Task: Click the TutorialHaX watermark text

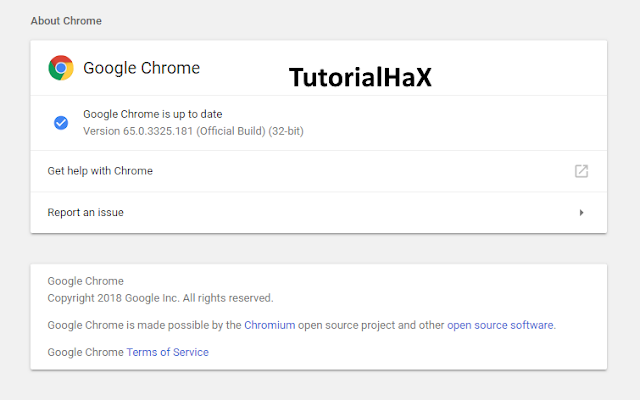Action: click(x=360, y=77)
